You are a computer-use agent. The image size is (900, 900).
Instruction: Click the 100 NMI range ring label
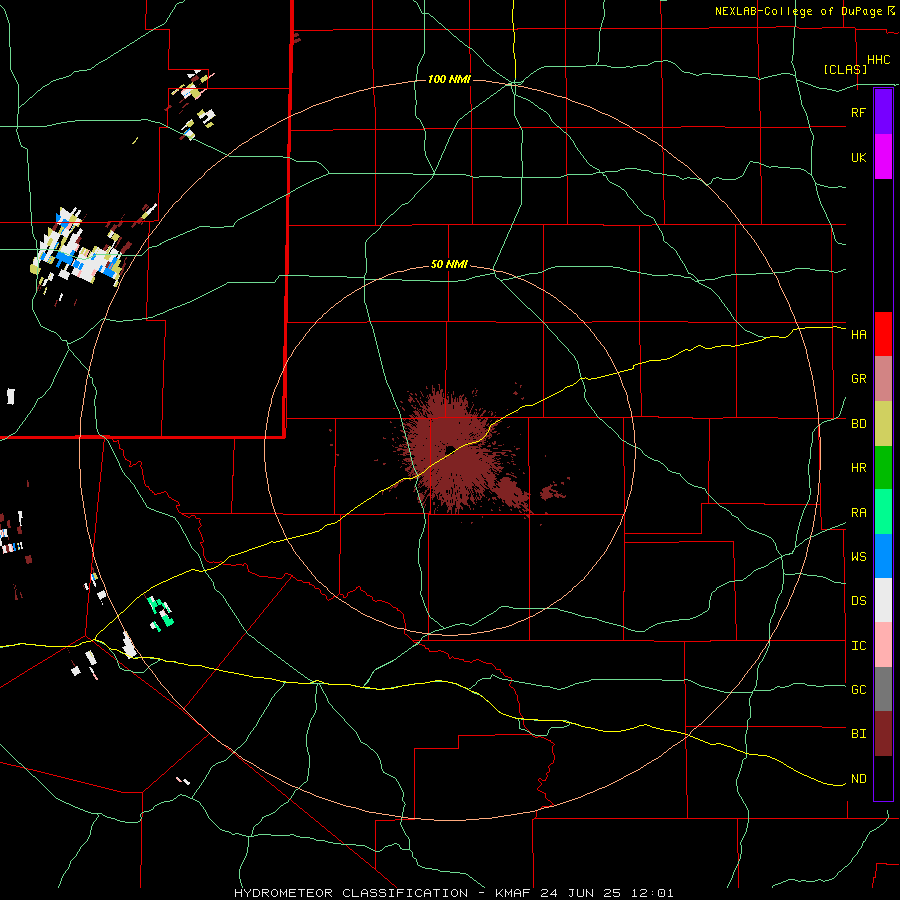click(x=449, y=79)
